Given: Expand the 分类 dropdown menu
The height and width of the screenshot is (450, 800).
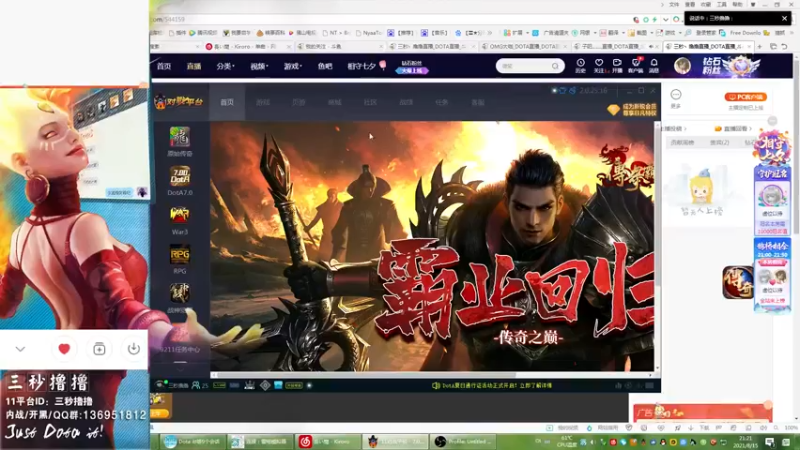Looking at the screenshot, I should pyautogui.click(x=225, y=66).
